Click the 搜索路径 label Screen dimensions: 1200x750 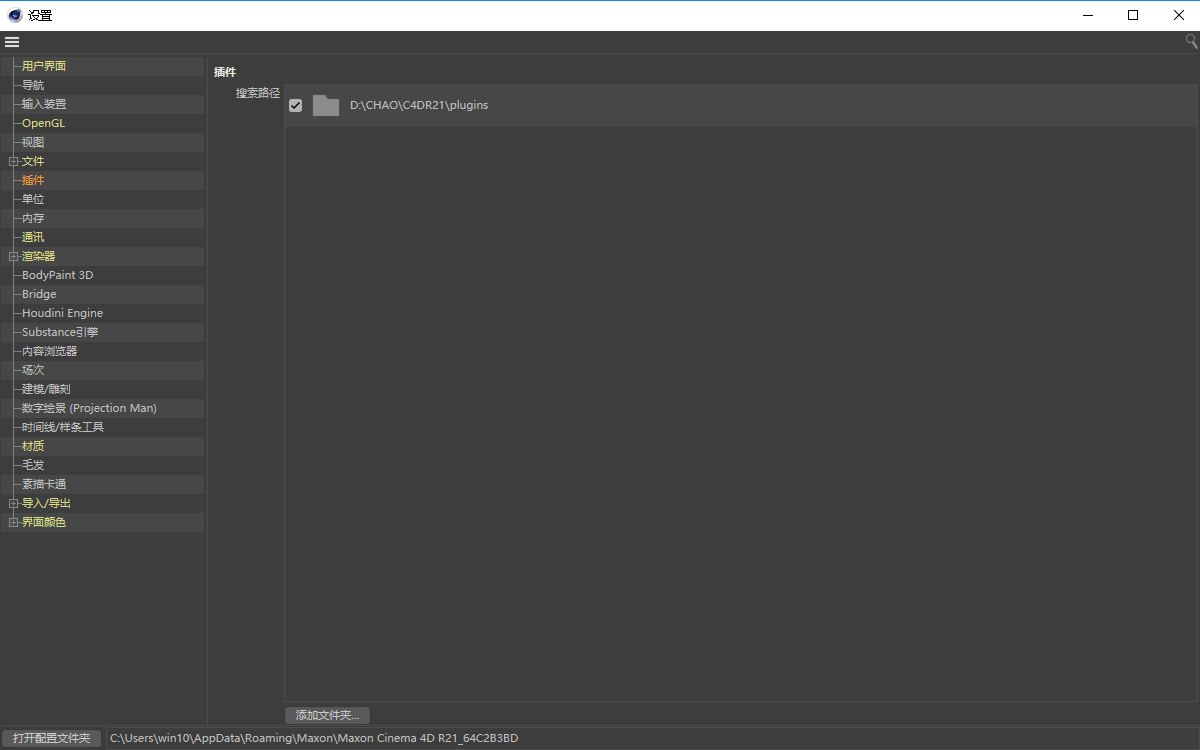[x=258, y=93]
